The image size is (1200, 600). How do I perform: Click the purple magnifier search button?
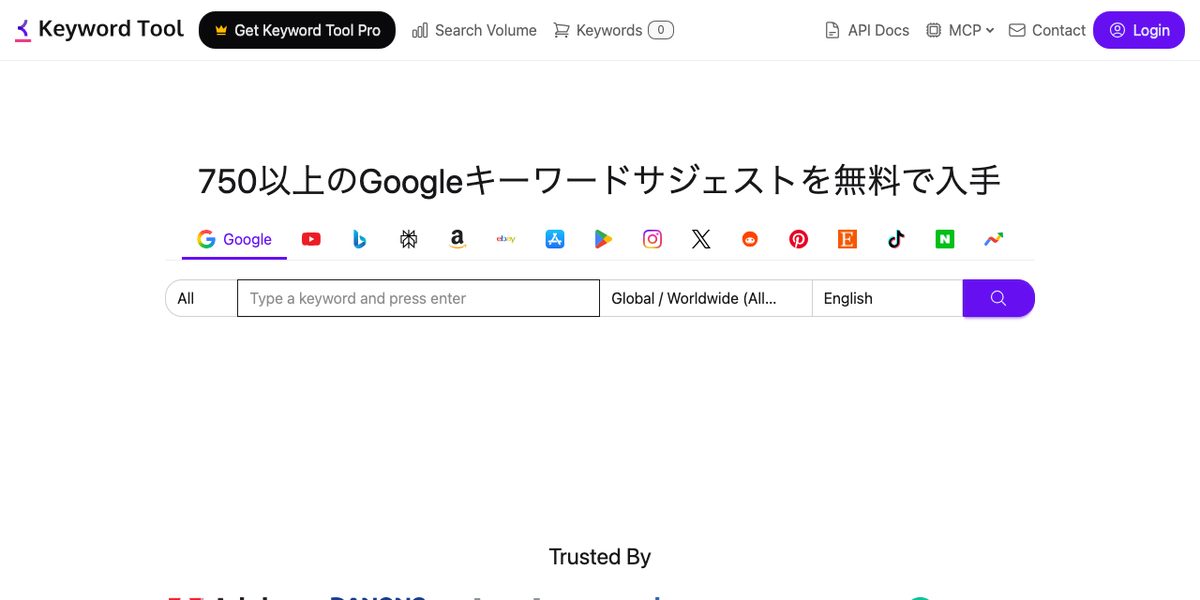(x=998, y=298)
